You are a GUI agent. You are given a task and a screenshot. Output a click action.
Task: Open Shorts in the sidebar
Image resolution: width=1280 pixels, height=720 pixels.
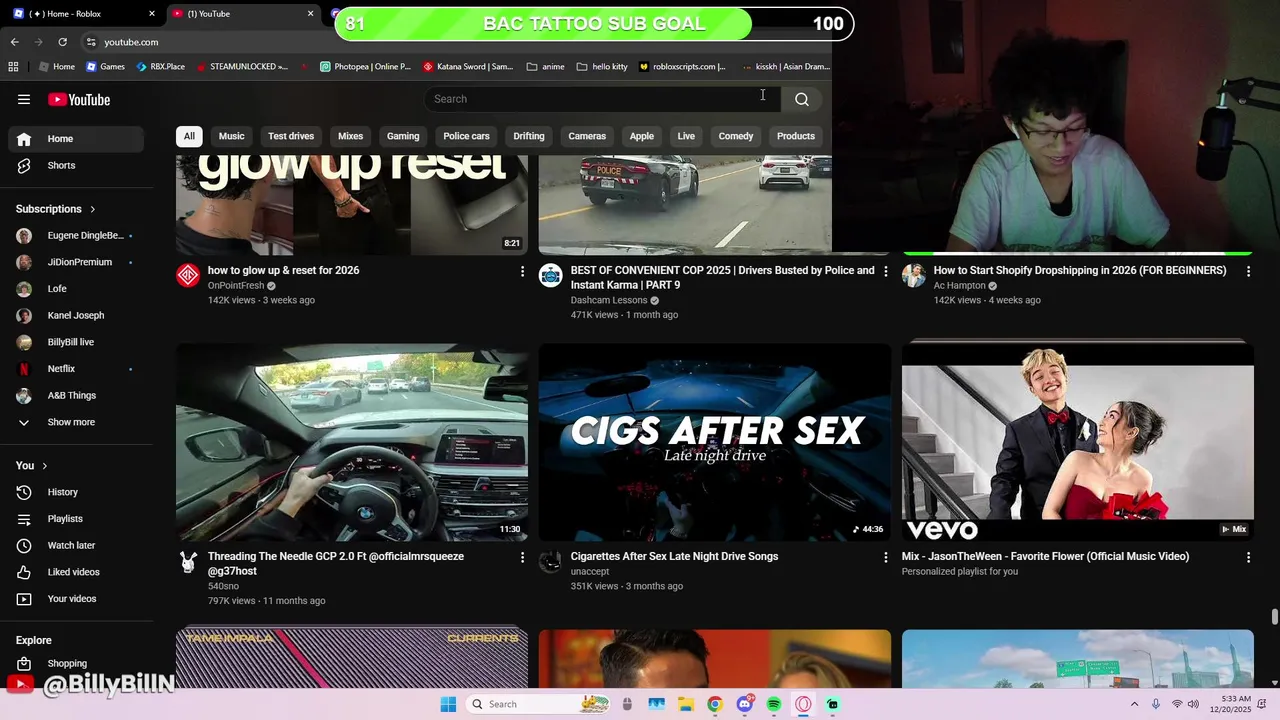pyautogui.click(x=76, y=165)
